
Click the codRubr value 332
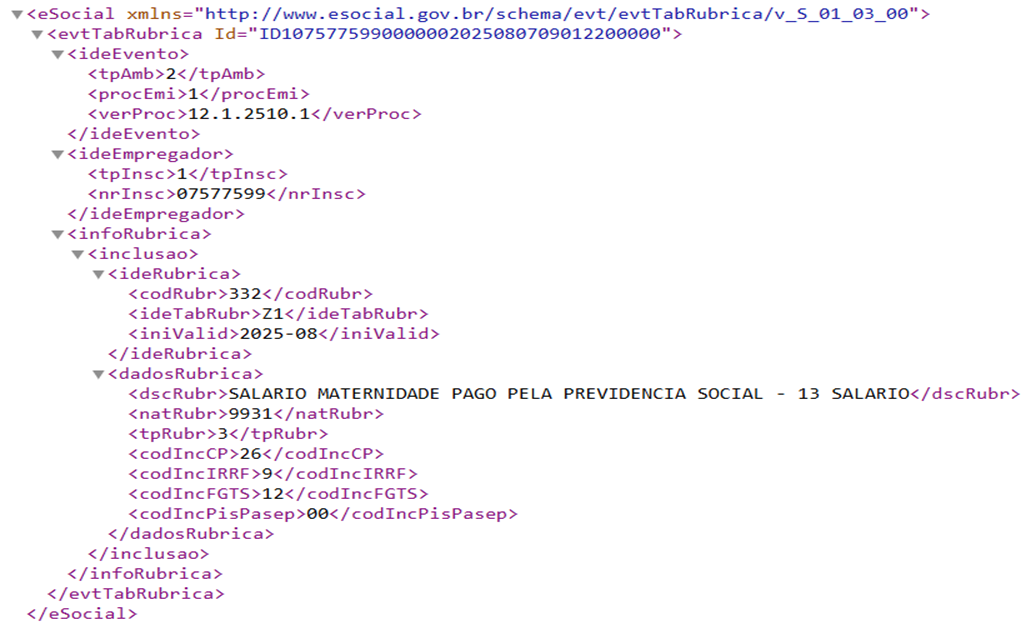(245, 294)
